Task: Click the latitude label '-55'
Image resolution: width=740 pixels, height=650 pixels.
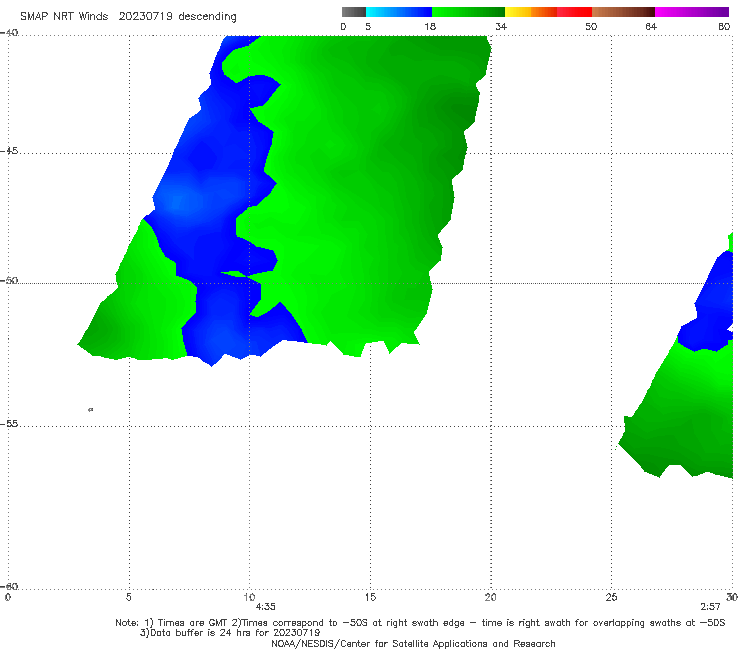Action: coord(9,423)
